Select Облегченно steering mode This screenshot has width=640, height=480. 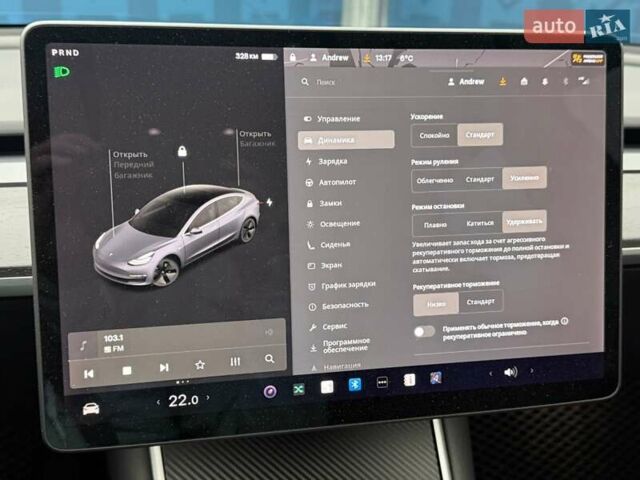[435, 180]
